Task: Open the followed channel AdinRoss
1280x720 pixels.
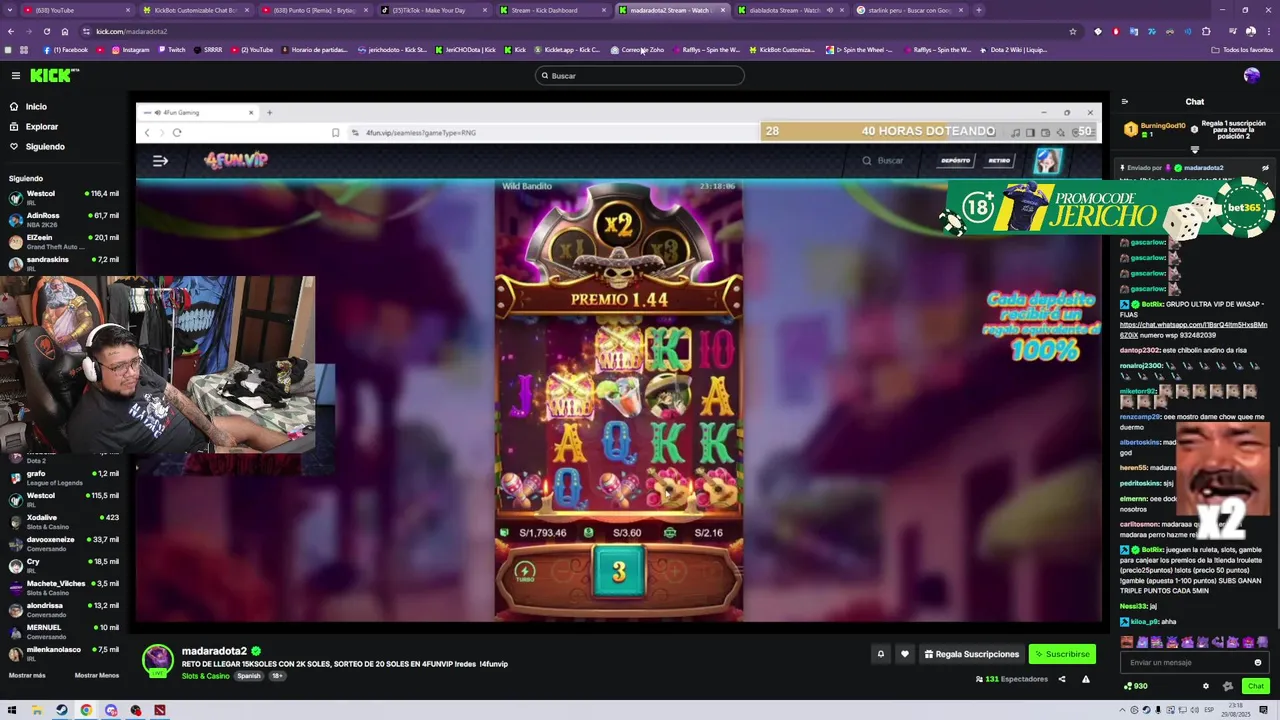Action: (x=64, y=220)
